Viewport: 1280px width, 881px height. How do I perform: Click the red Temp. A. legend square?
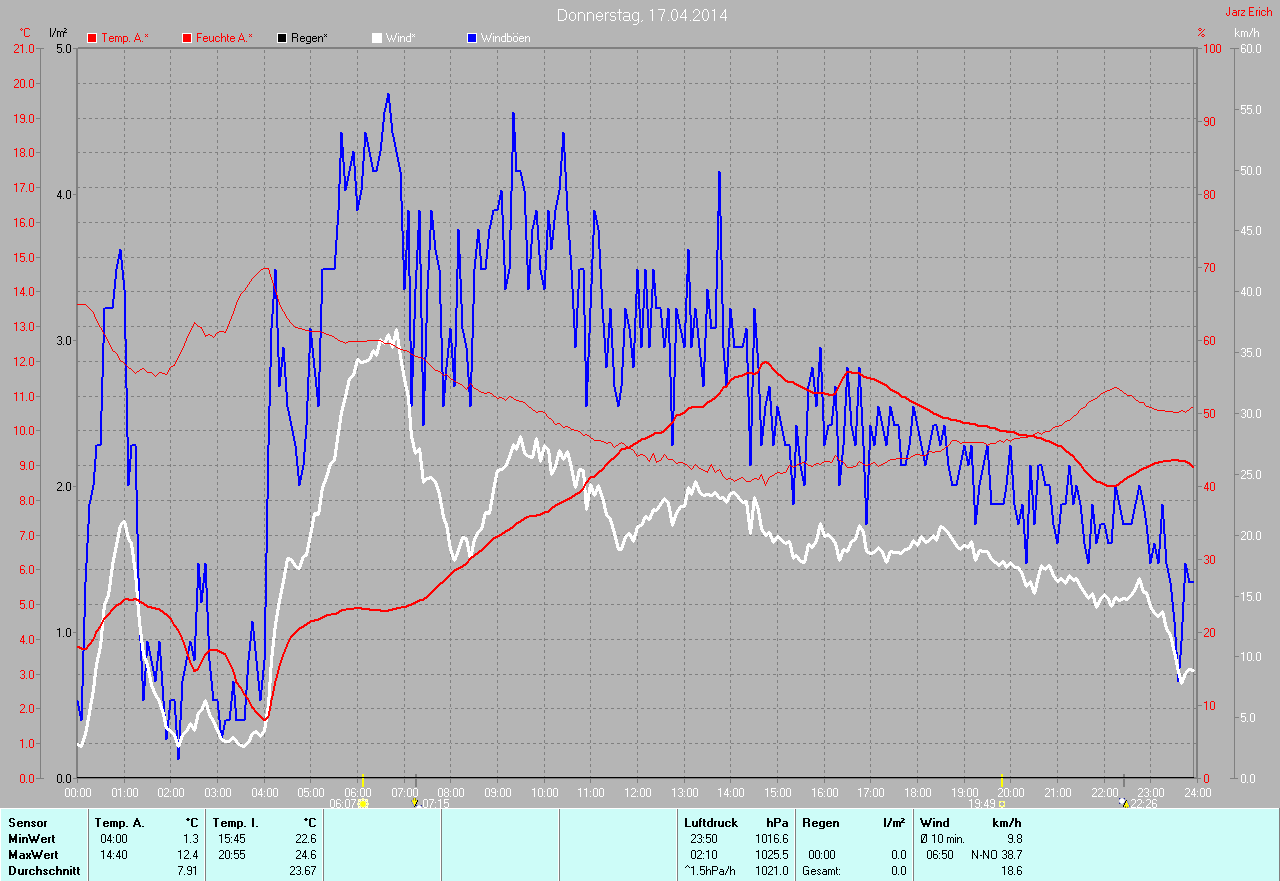[92, 38]
